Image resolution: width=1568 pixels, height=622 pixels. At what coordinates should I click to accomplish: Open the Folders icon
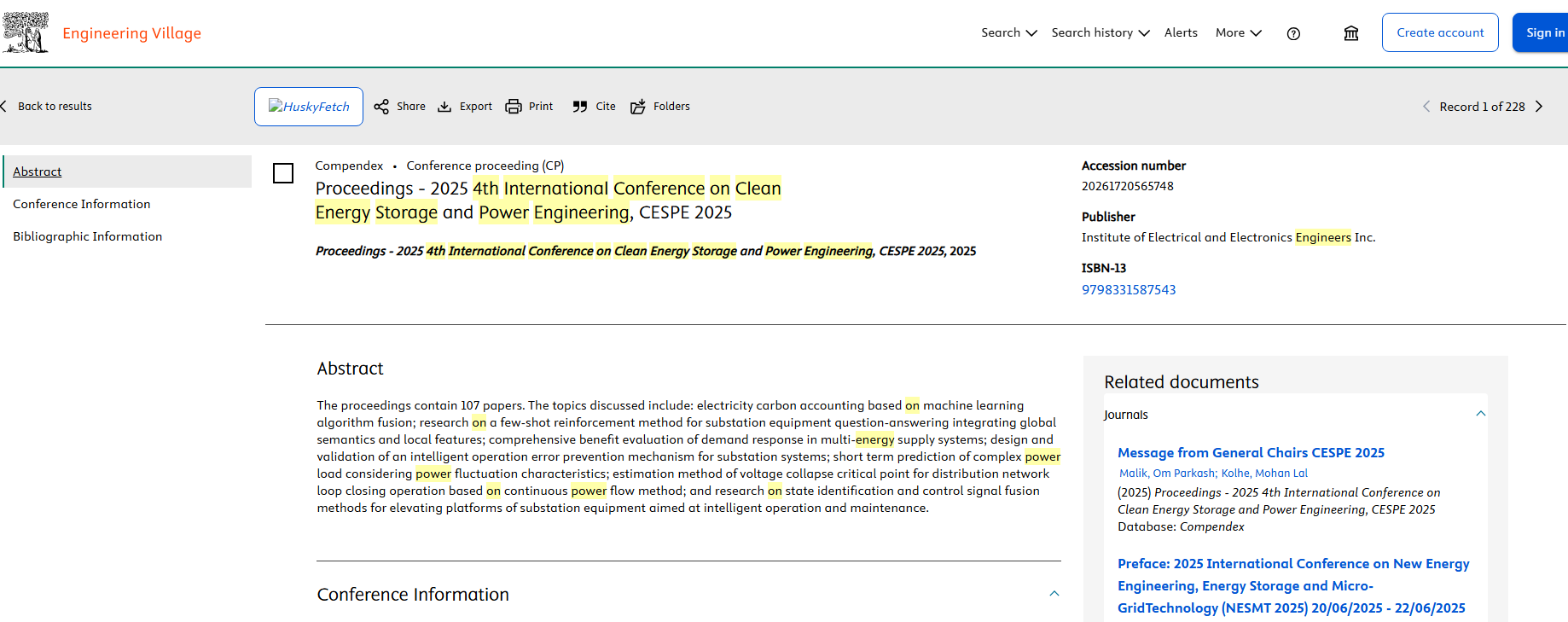[638, 107]
